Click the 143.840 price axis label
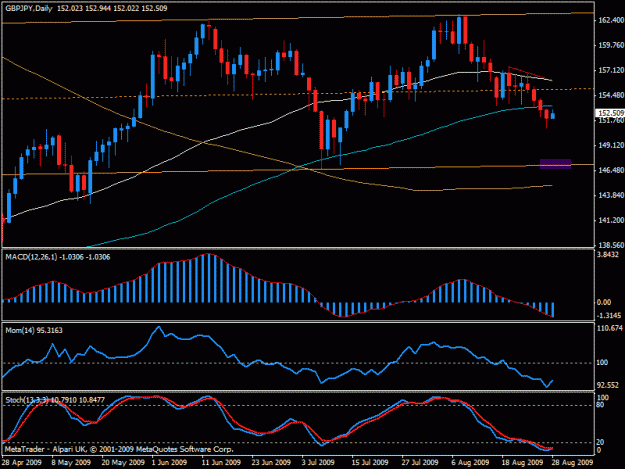This screenshot has width=625, height=469. click(x=611, y=195)
